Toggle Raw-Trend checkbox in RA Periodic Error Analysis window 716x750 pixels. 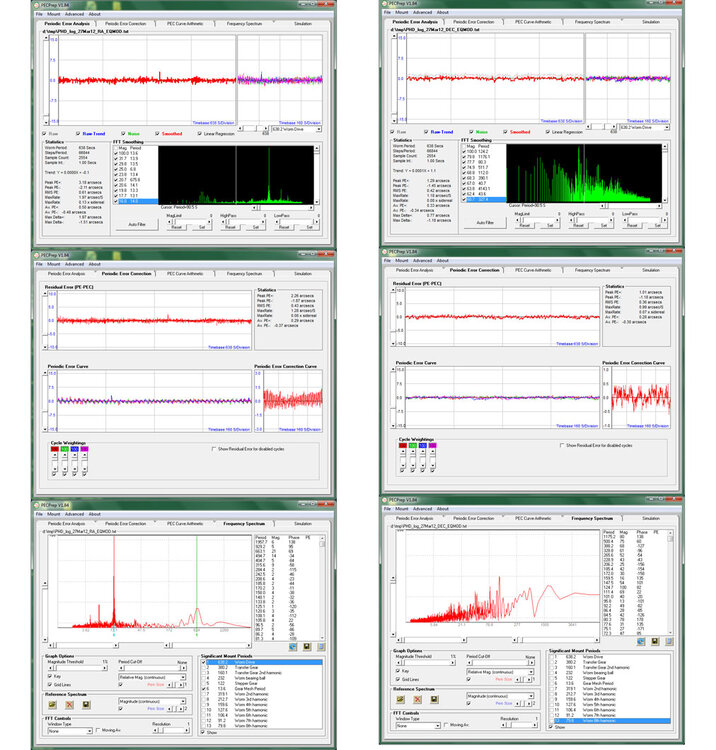78,131
